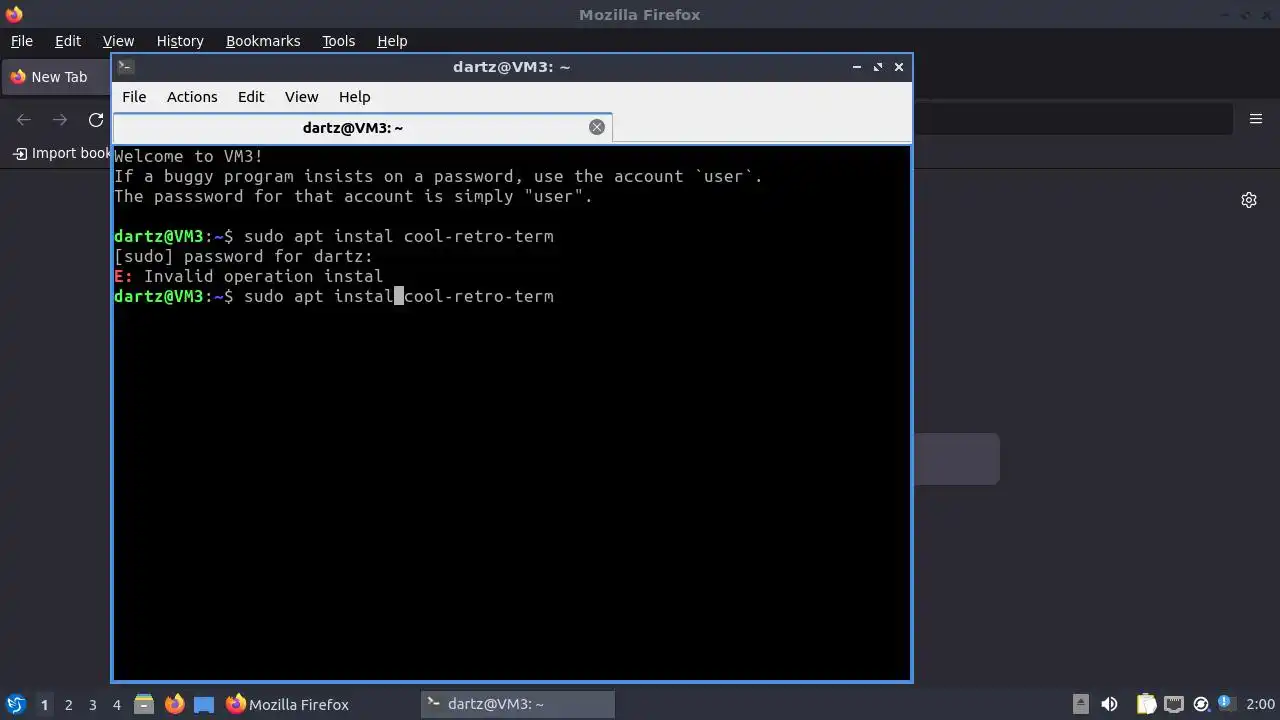The image size is (1280, 720).
Task: Click the show desktop panel icon
Action: [x=204, y=704]
